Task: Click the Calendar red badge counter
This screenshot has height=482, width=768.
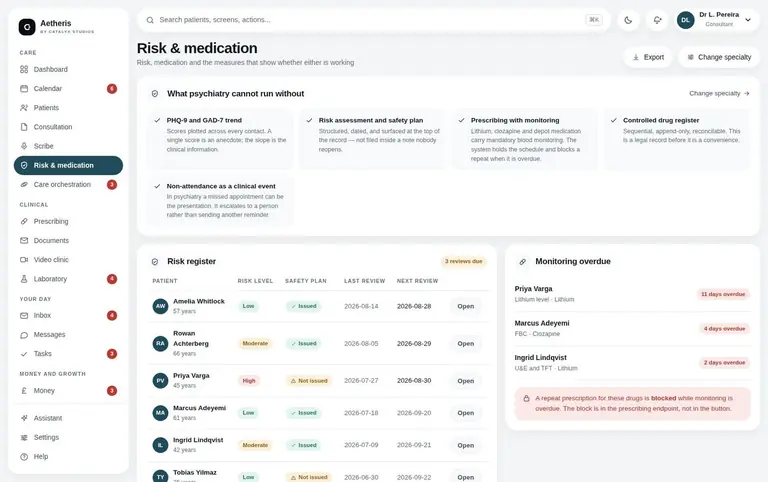Action: (x=112, y=89)
